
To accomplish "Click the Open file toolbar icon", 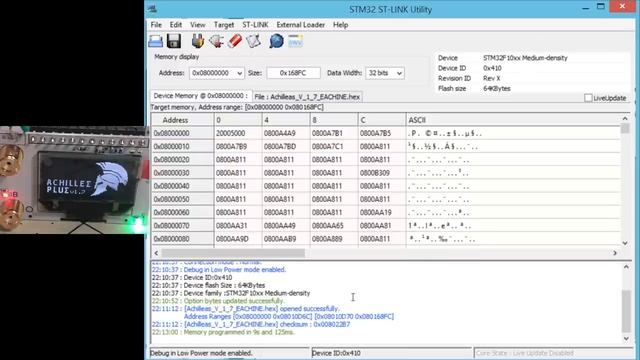I will tap(156, 41).
